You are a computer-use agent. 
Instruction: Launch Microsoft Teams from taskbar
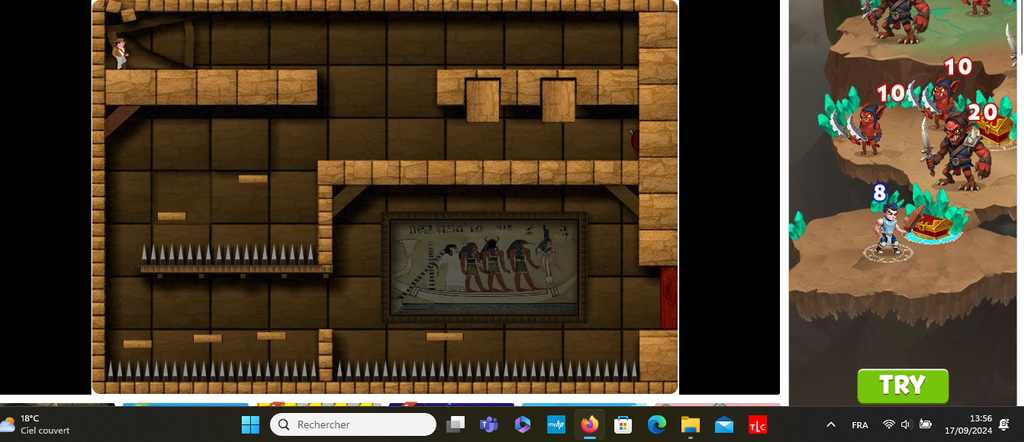coord(489,425)
